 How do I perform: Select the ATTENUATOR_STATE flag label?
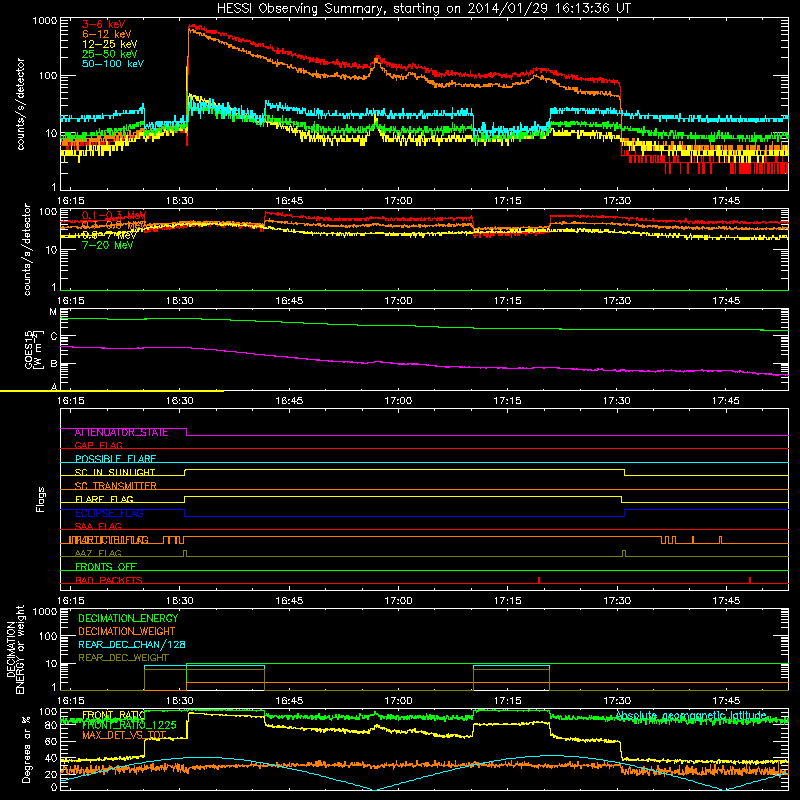[x=121, y=433]
